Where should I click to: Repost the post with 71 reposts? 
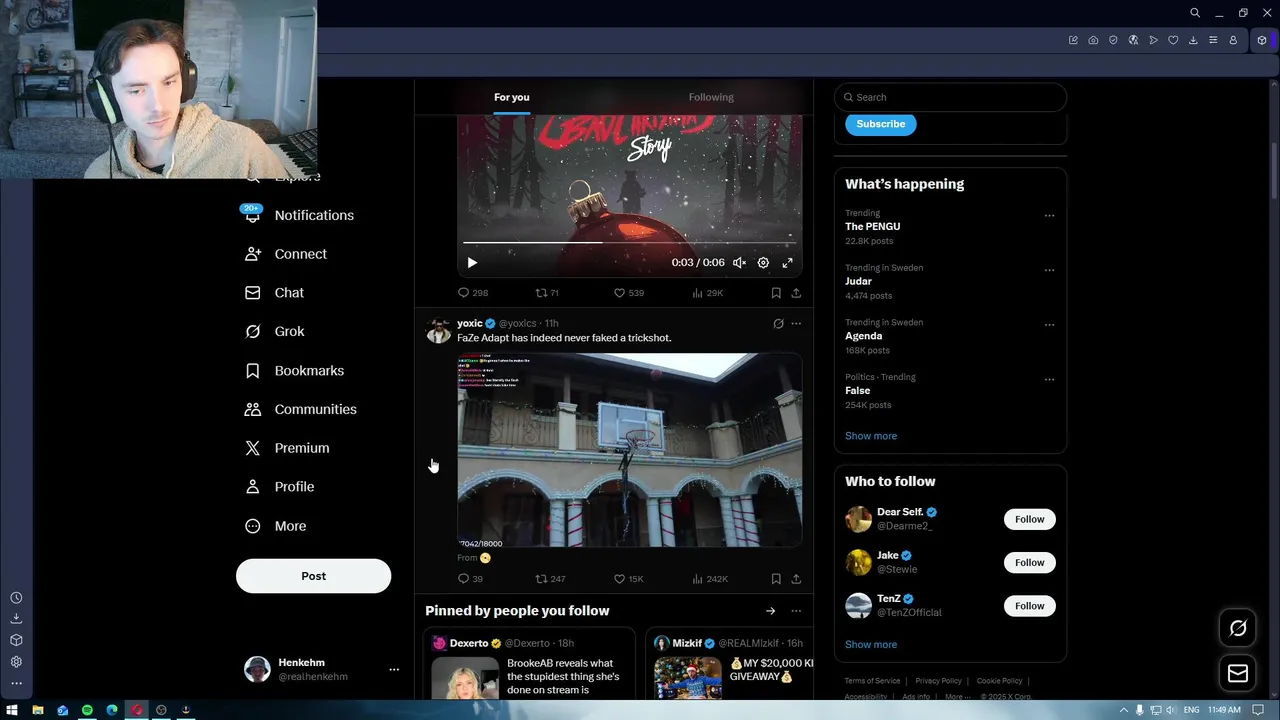547,293
